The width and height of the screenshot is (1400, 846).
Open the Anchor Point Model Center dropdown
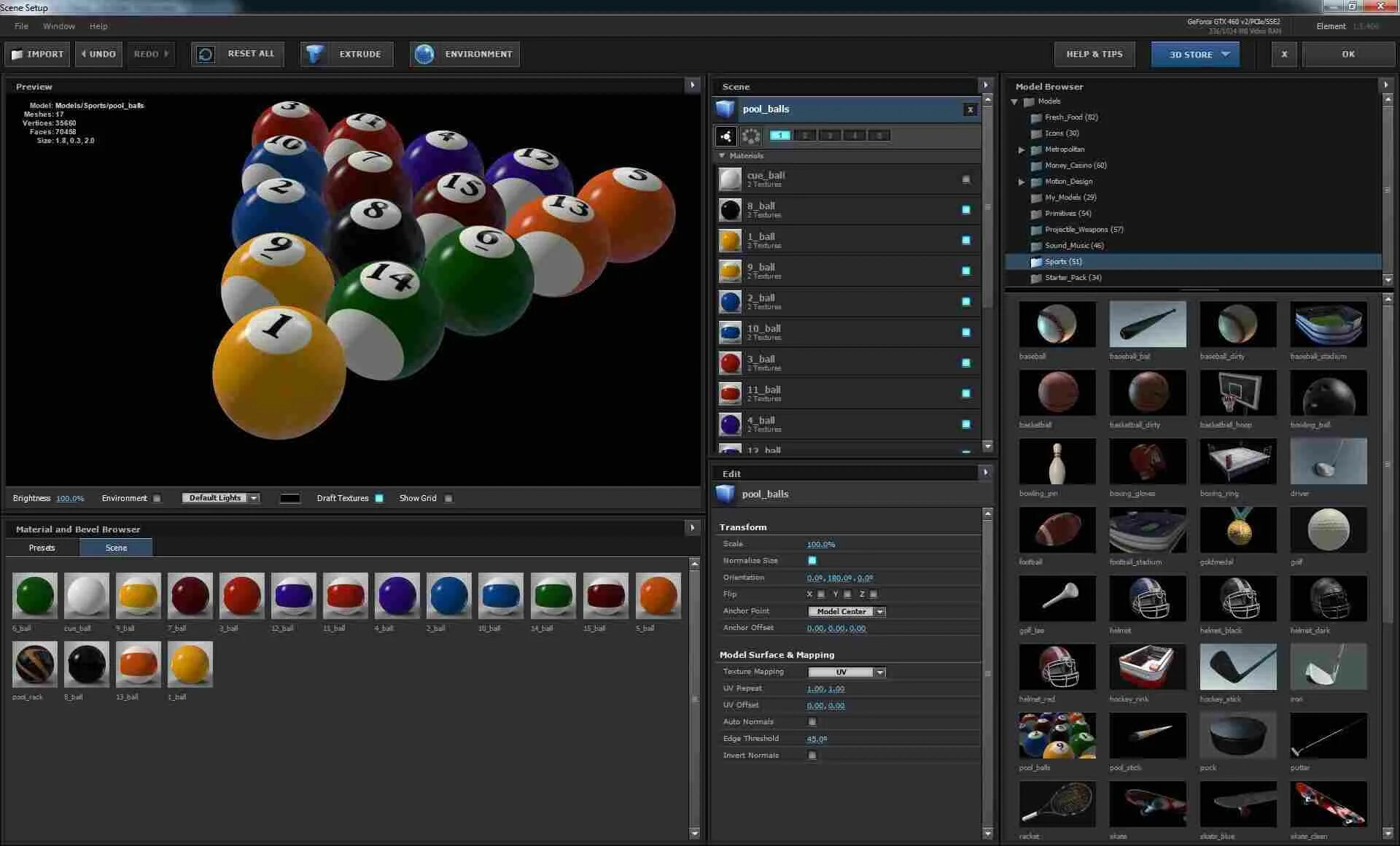[847, 612]
